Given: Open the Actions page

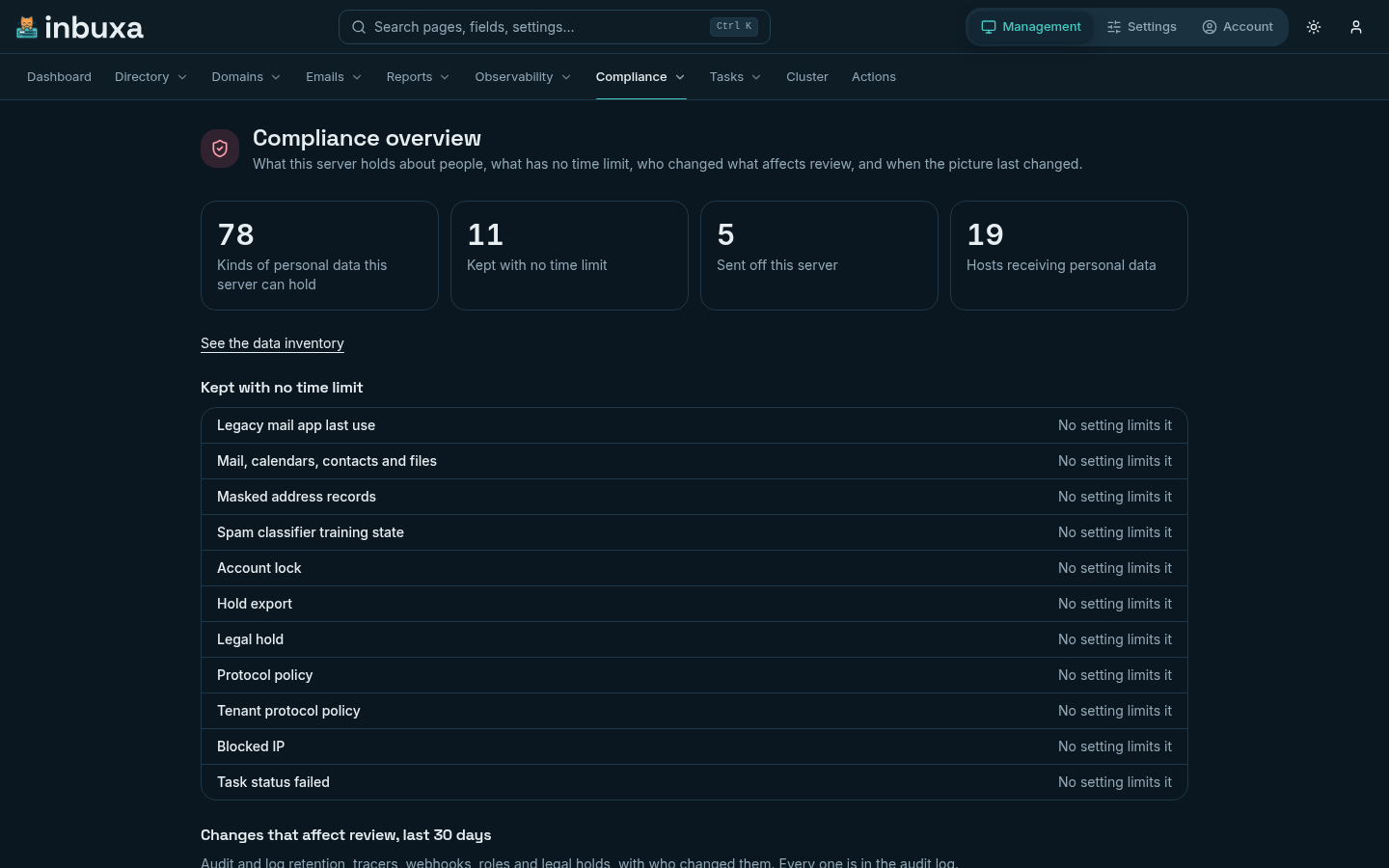Looking at the screenshot, I should pos(874,77).
